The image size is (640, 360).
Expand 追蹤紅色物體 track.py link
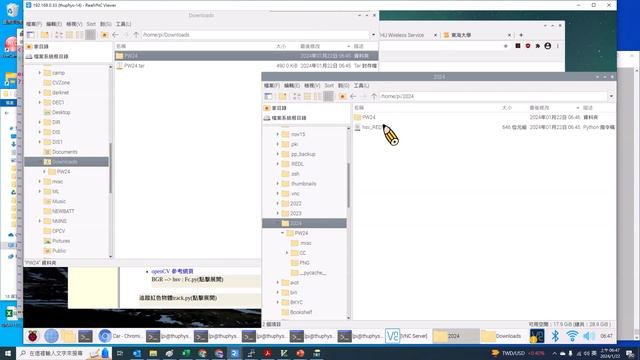point(178,298)
